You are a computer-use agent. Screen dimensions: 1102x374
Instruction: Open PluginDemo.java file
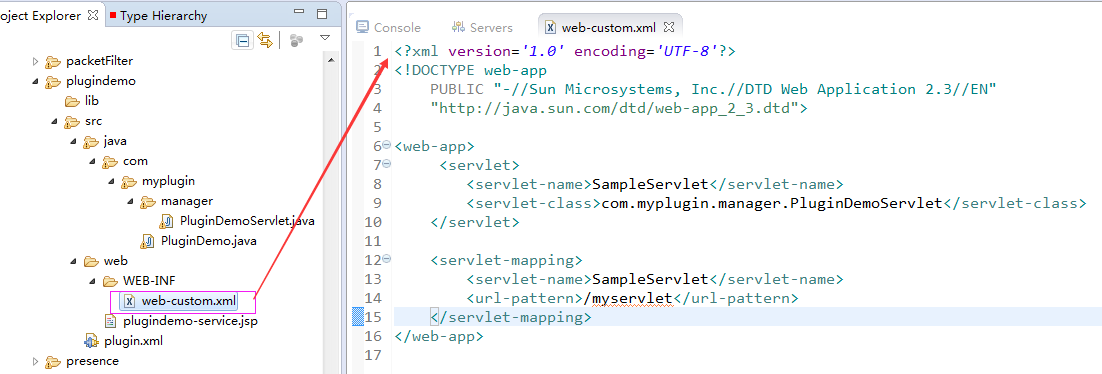[208, 241]
